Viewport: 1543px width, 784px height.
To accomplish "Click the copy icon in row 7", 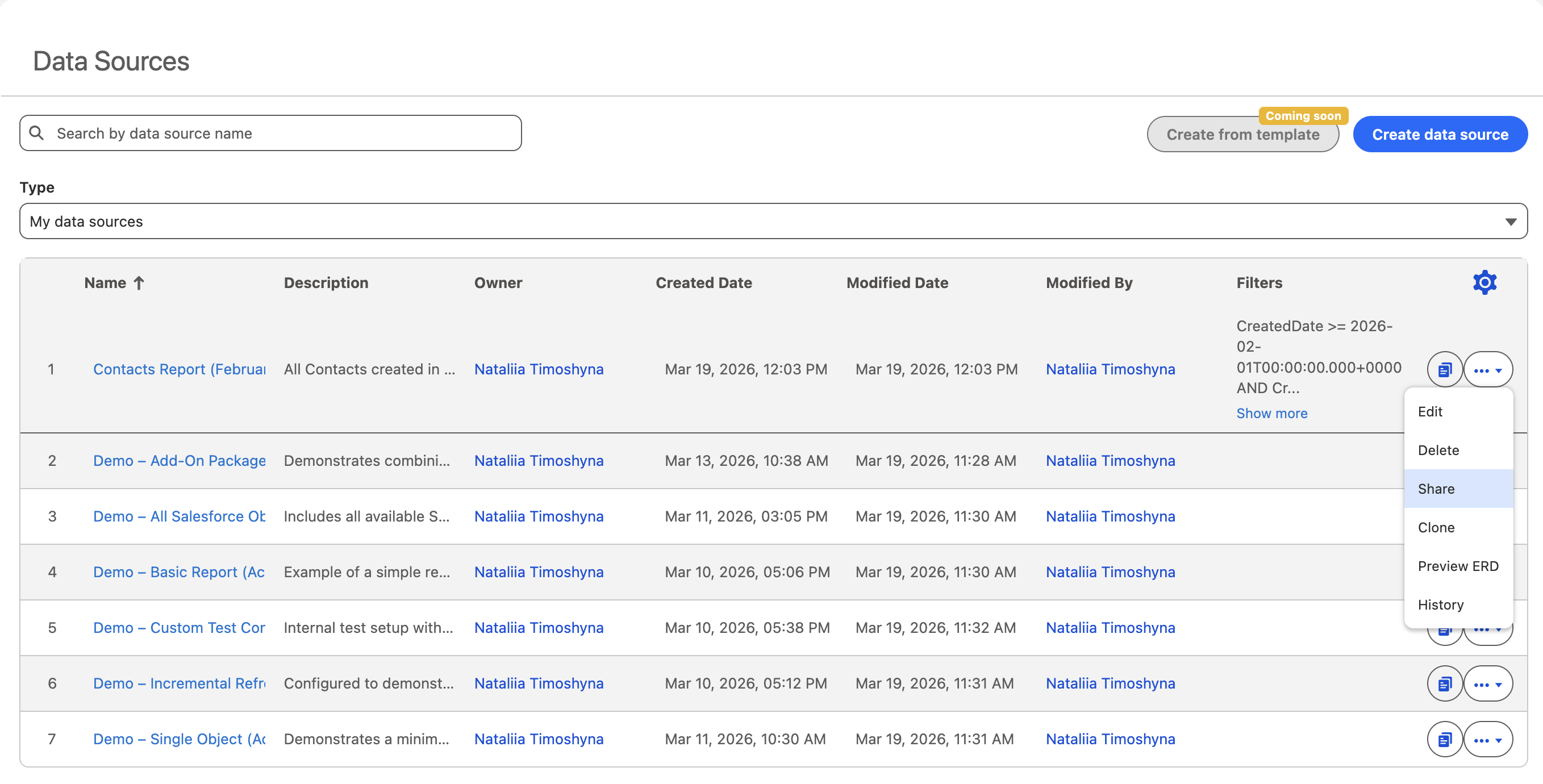I will coord(1444,739).
